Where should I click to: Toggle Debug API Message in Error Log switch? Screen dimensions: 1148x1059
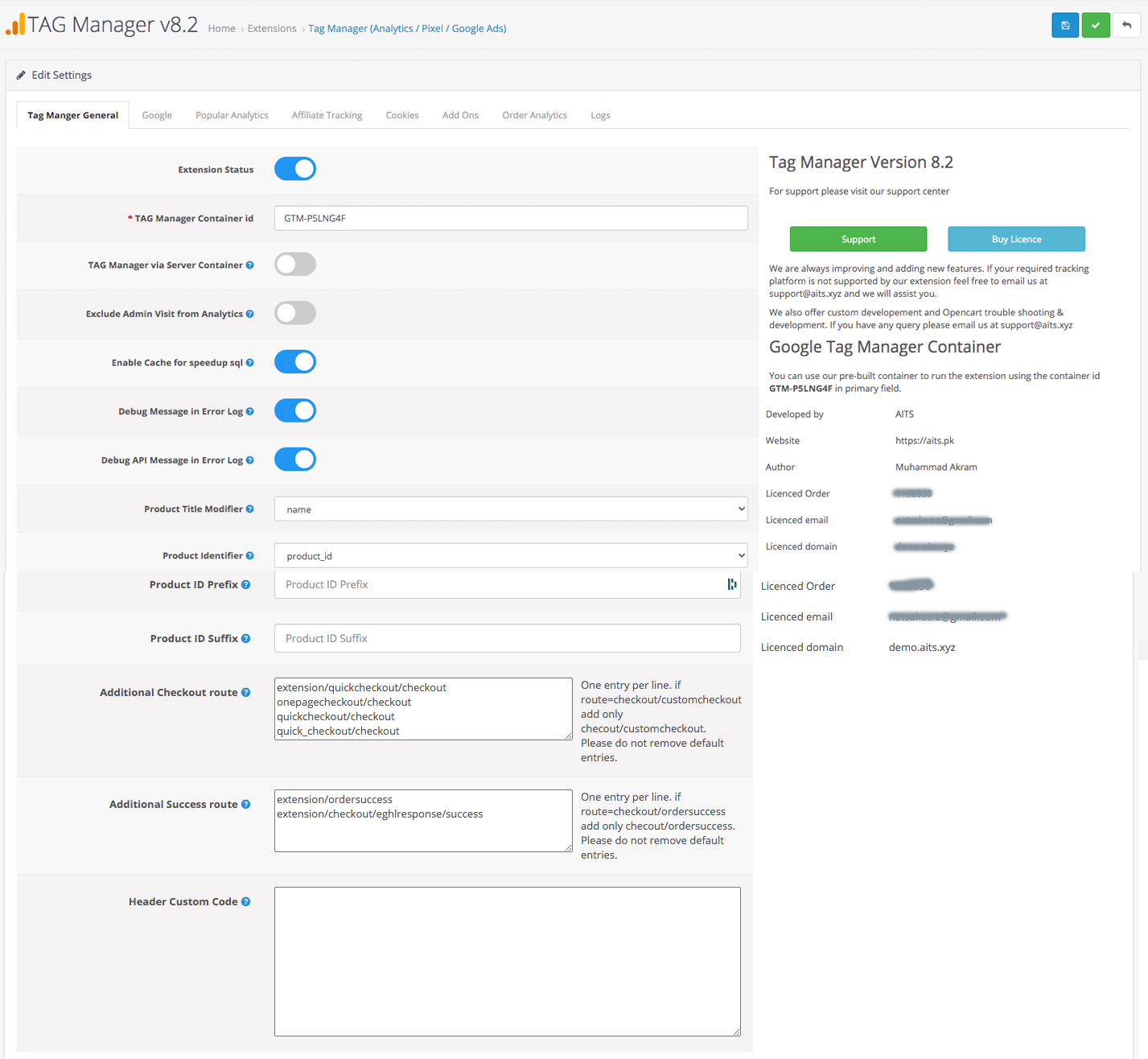click(x=295, y=459)
